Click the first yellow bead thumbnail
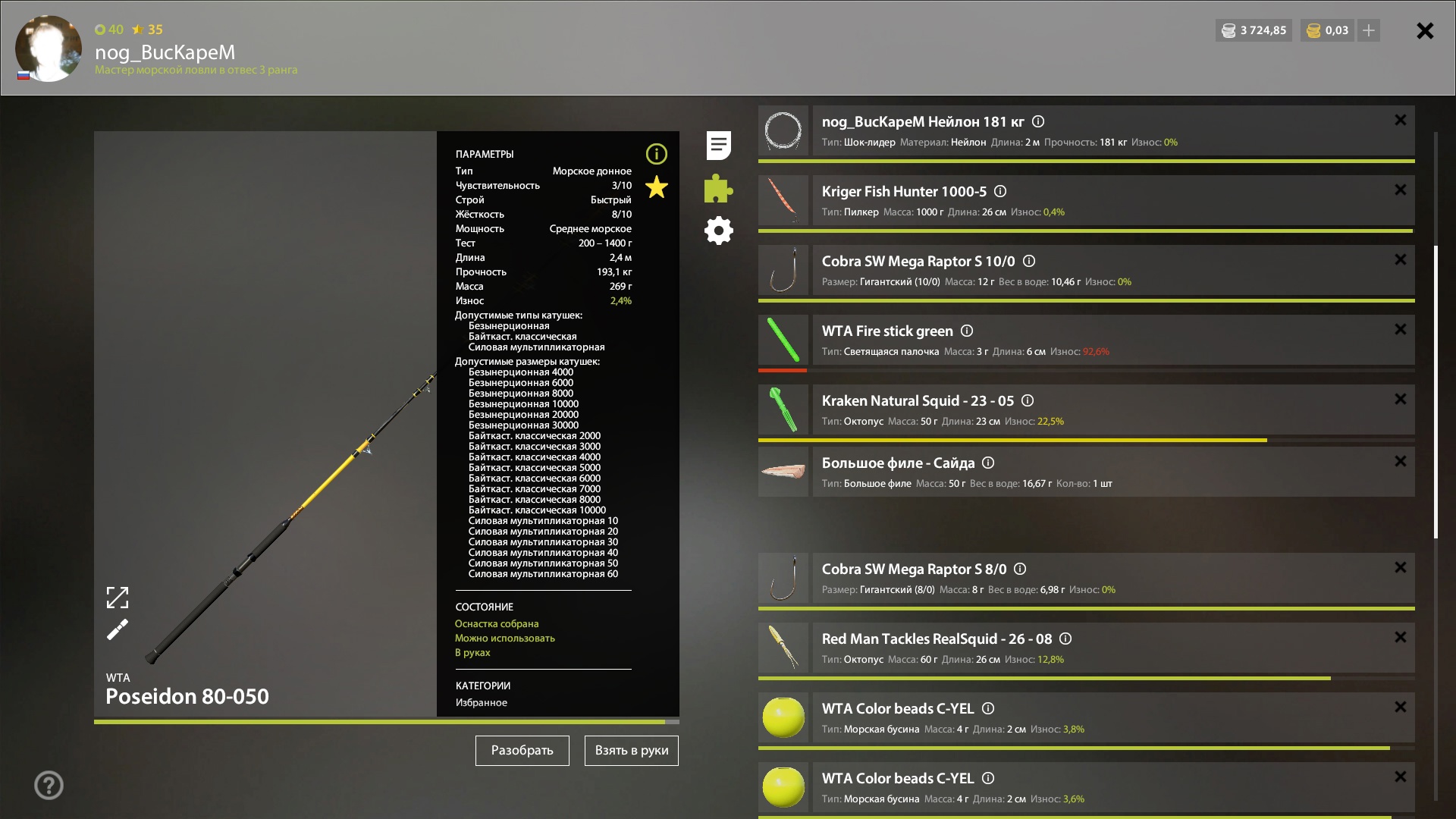Viewport: 1456px width, 819px height. tap(783, 717)
